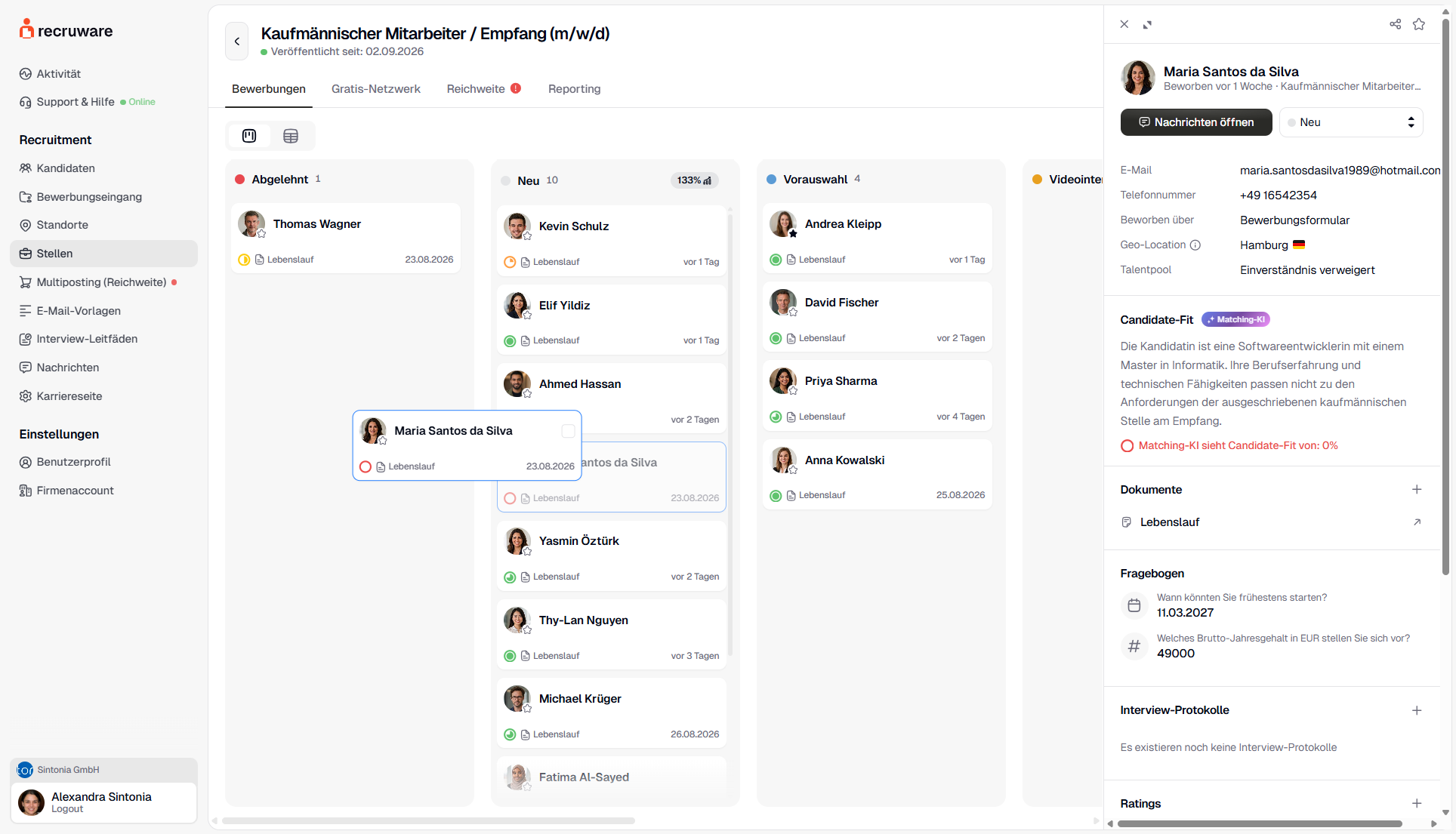The width and height of the screenshot is (1456, 834).
Task: Toggle favorite star on Thomas Wagner's avatar
Action: 261,233
